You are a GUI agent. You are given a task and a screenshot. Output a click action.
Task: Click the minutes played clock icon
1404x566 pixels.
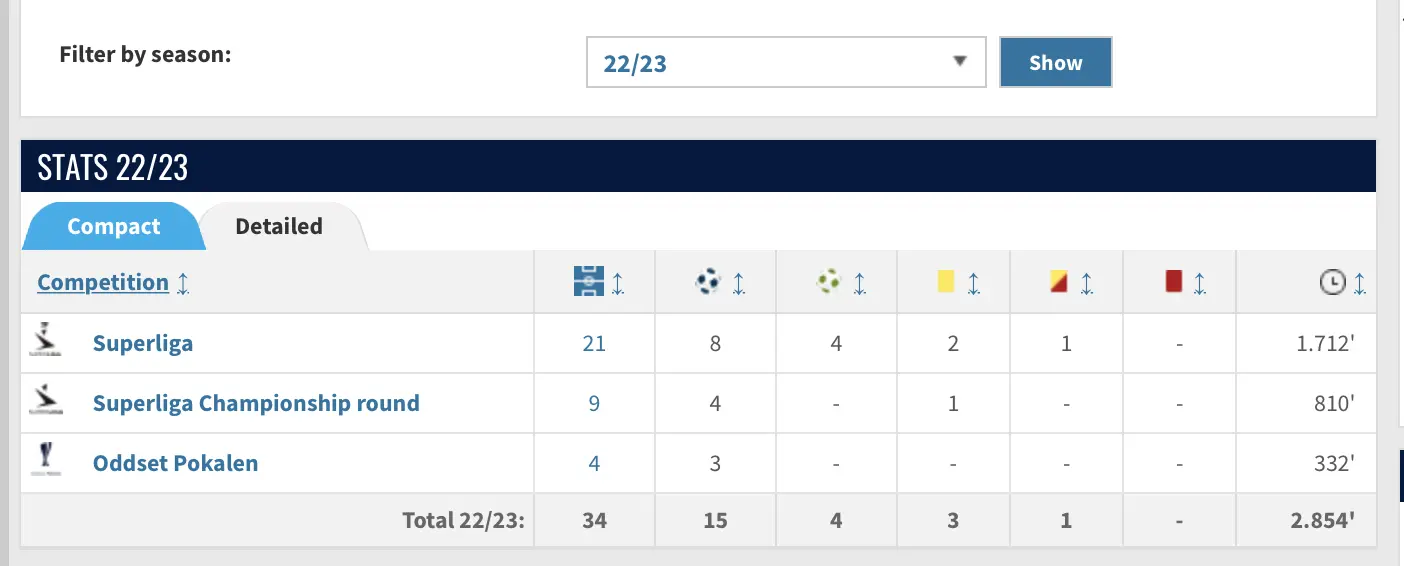tap(1332, 283)
